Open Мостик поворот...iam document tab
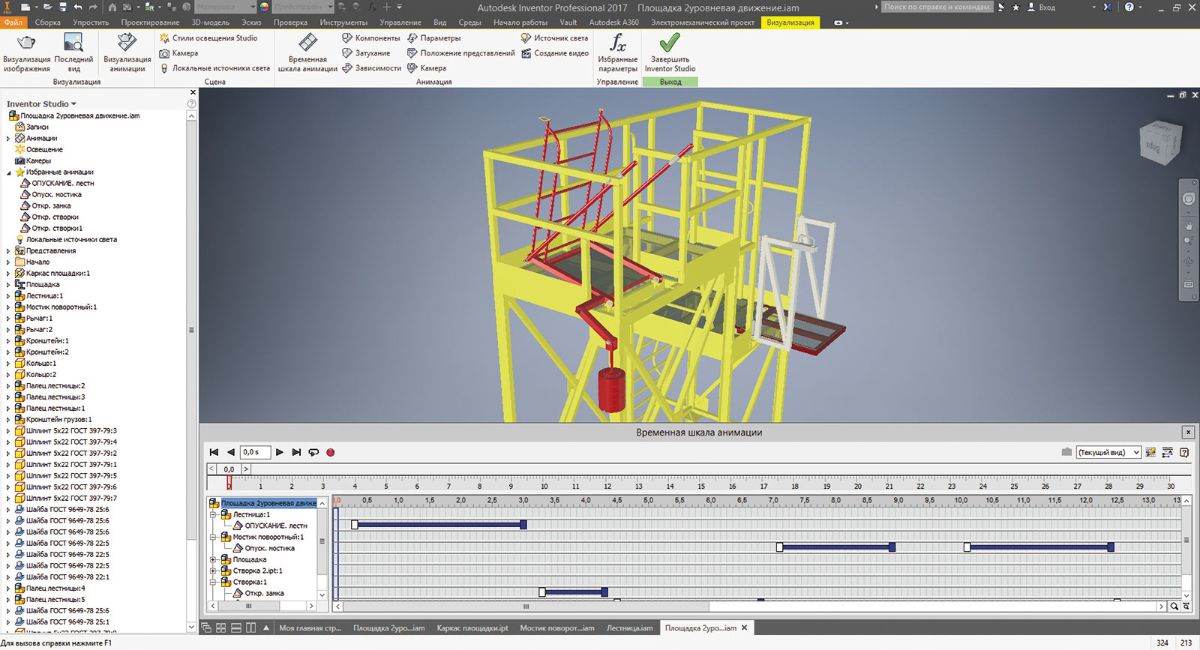Viewport: 1200px width, 650px height. [x=557, y=628]
